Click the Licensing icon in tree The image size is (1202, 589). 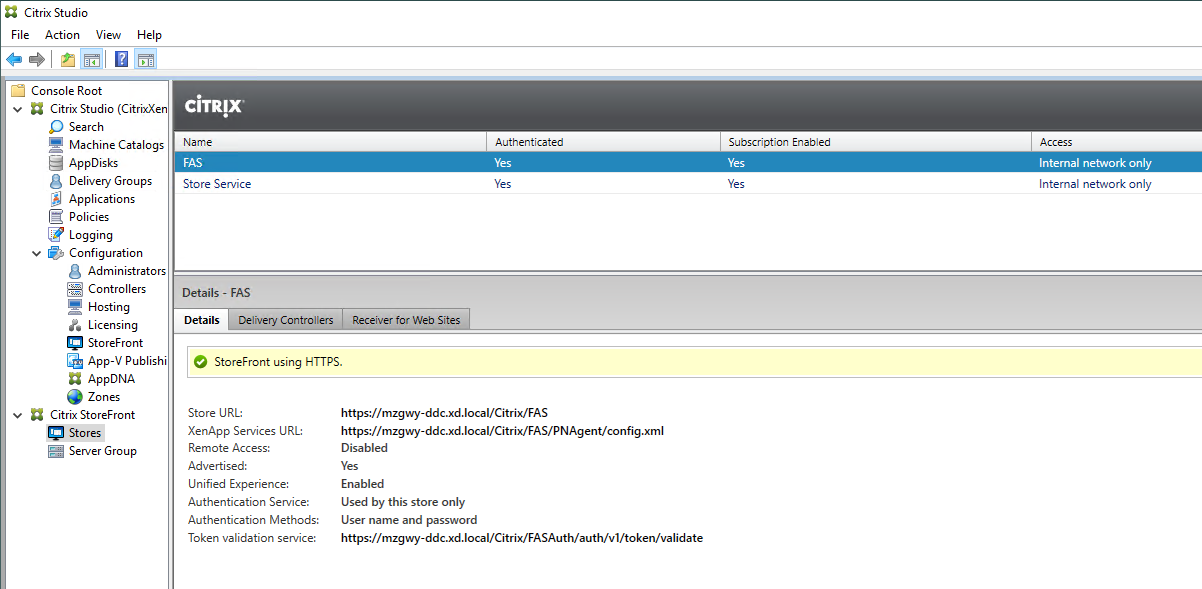(x=75, y=325)
